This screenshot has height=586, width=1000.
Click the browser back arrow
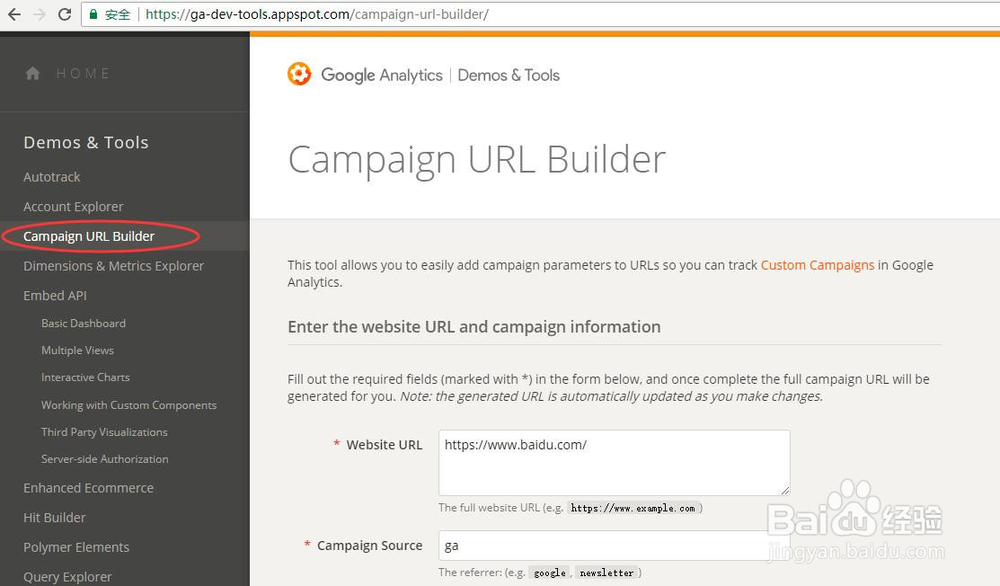12,14
